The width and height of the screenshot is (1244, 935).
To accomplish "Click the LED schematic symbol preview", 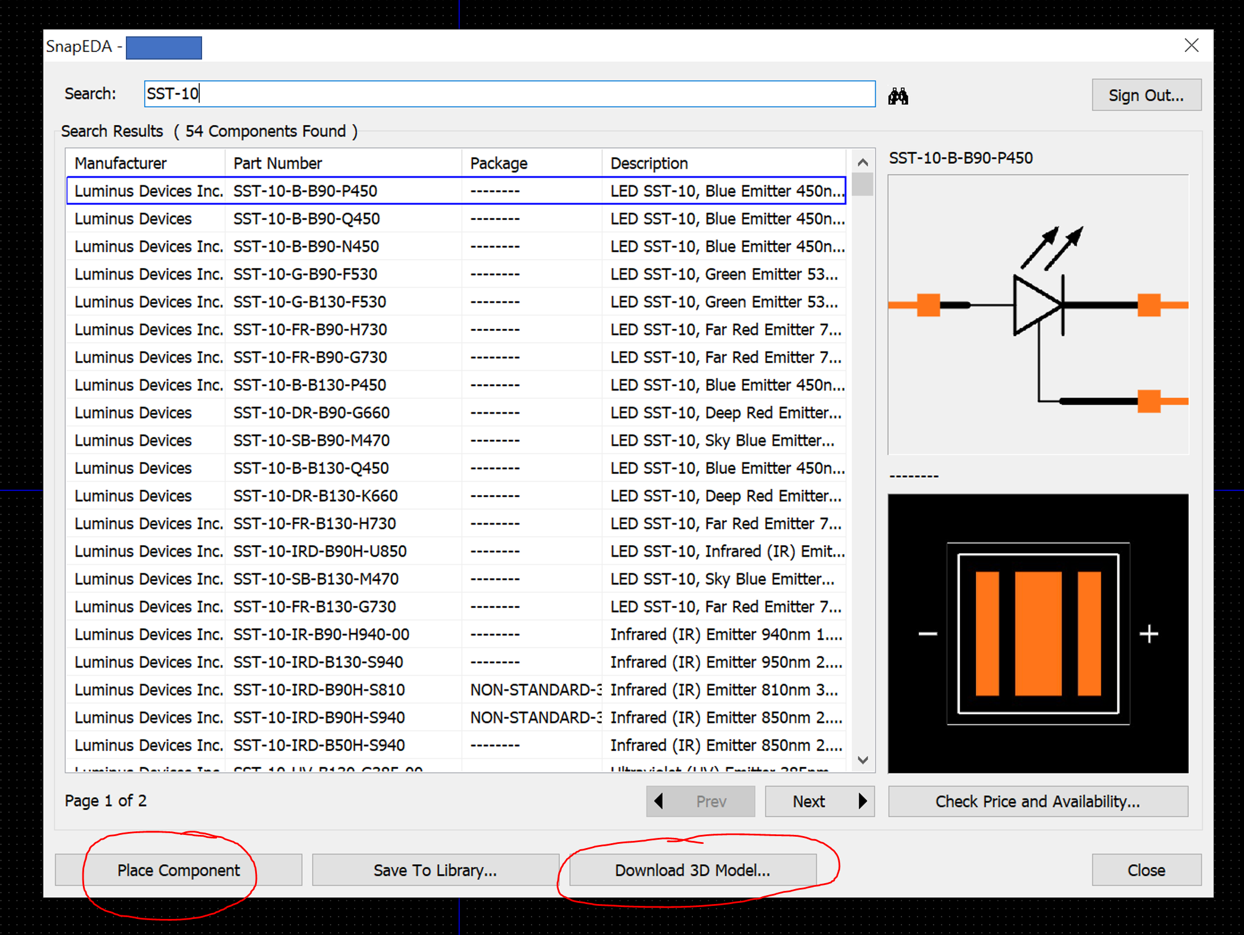I will 1038,315.
